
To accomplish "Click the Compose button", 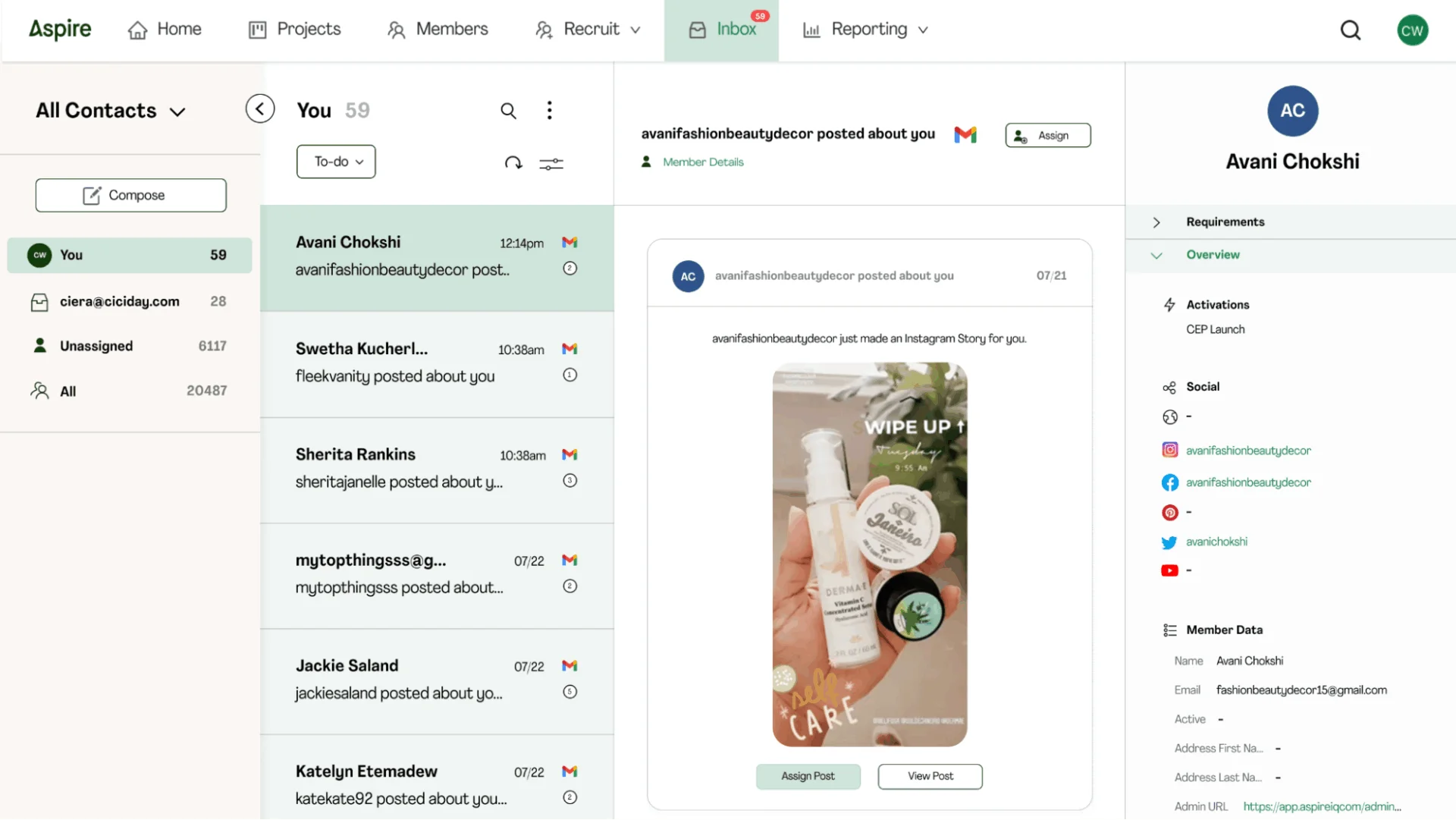I will 130,195.
